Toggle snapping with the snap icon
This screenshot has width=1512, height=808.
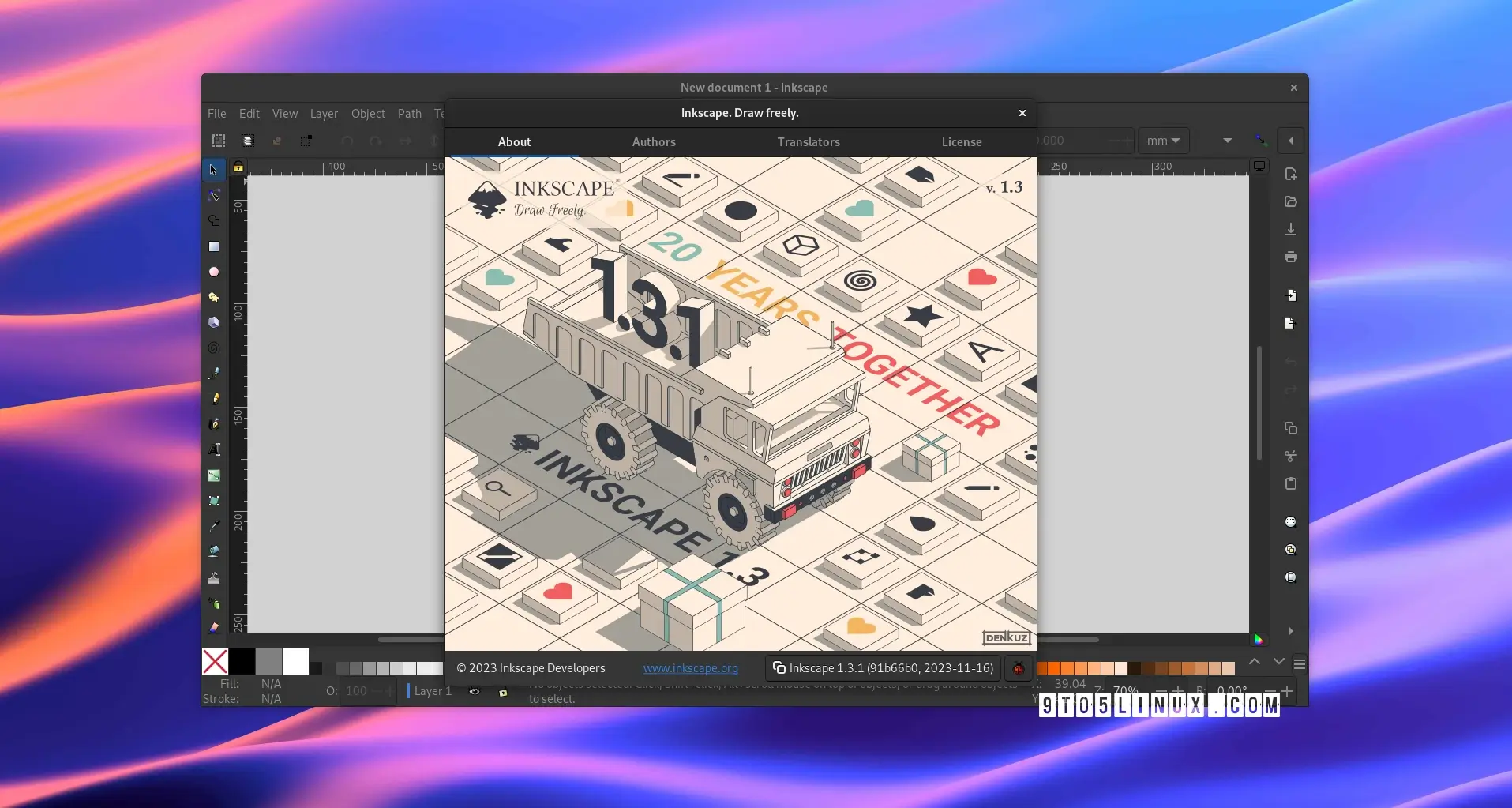1261,141
